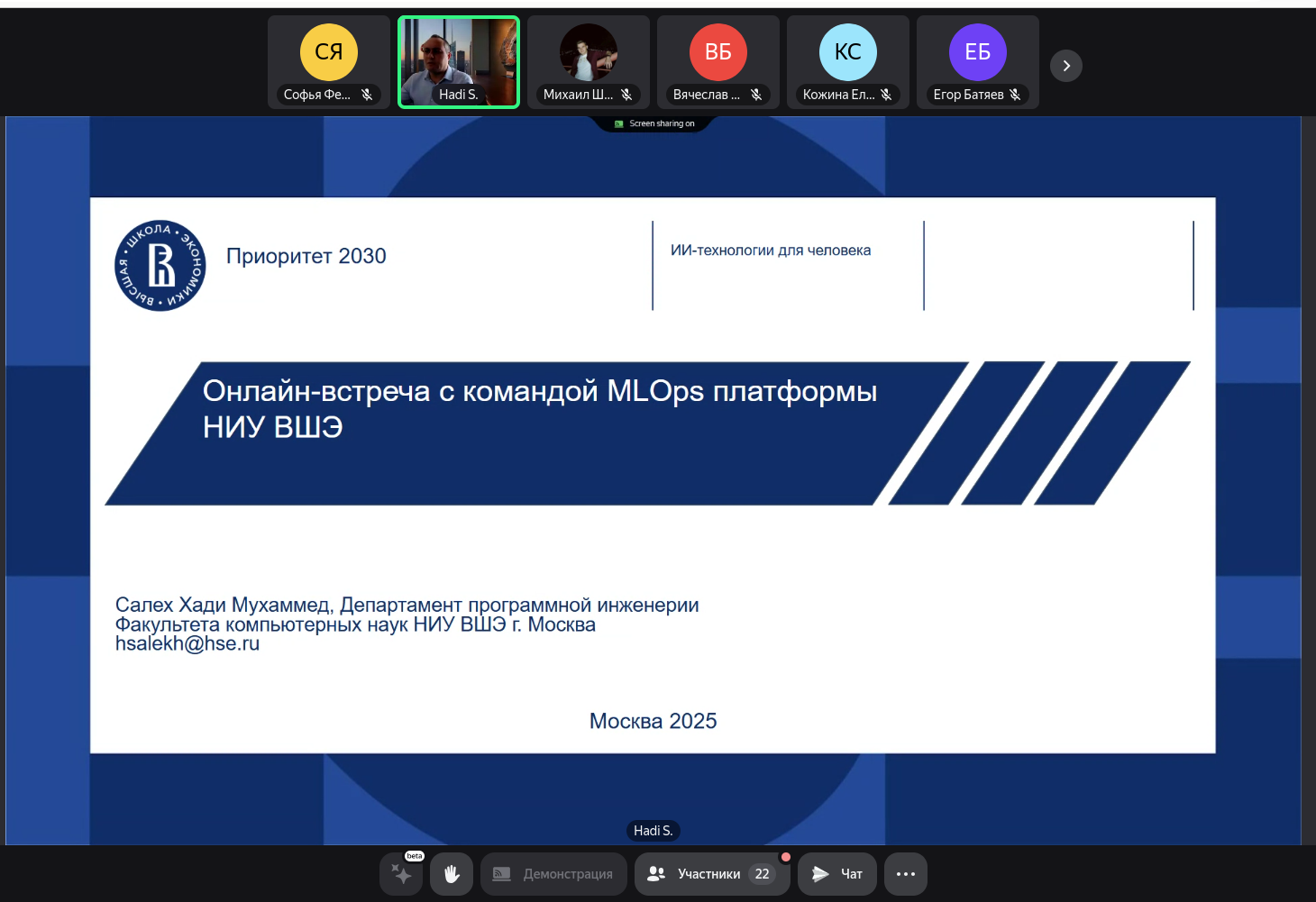This screenshot has height=902, width=1316.
Task: Click muted microphone icon of Егор Батяев
Action: (x=1015, y=95)
